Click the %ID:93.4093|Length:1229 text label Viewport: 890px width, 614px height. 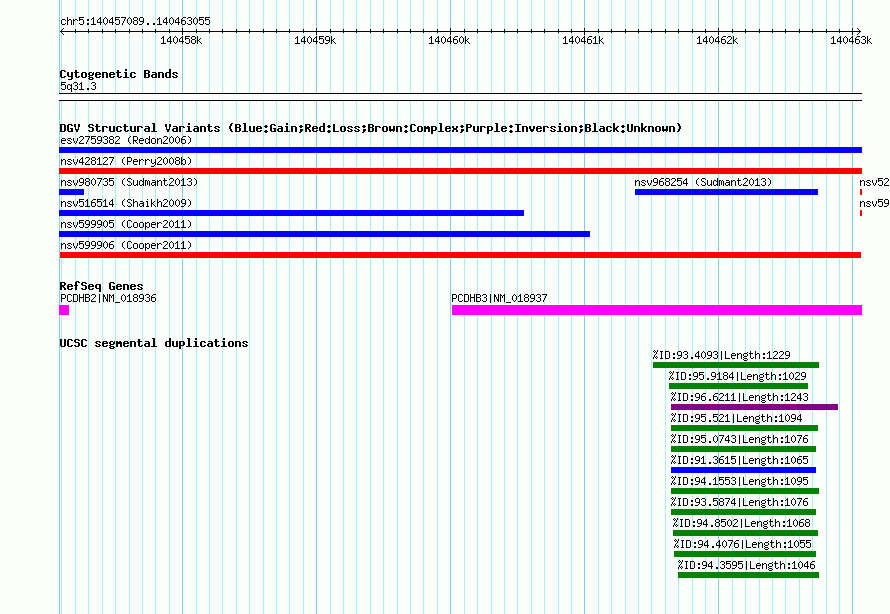(721, 355)
